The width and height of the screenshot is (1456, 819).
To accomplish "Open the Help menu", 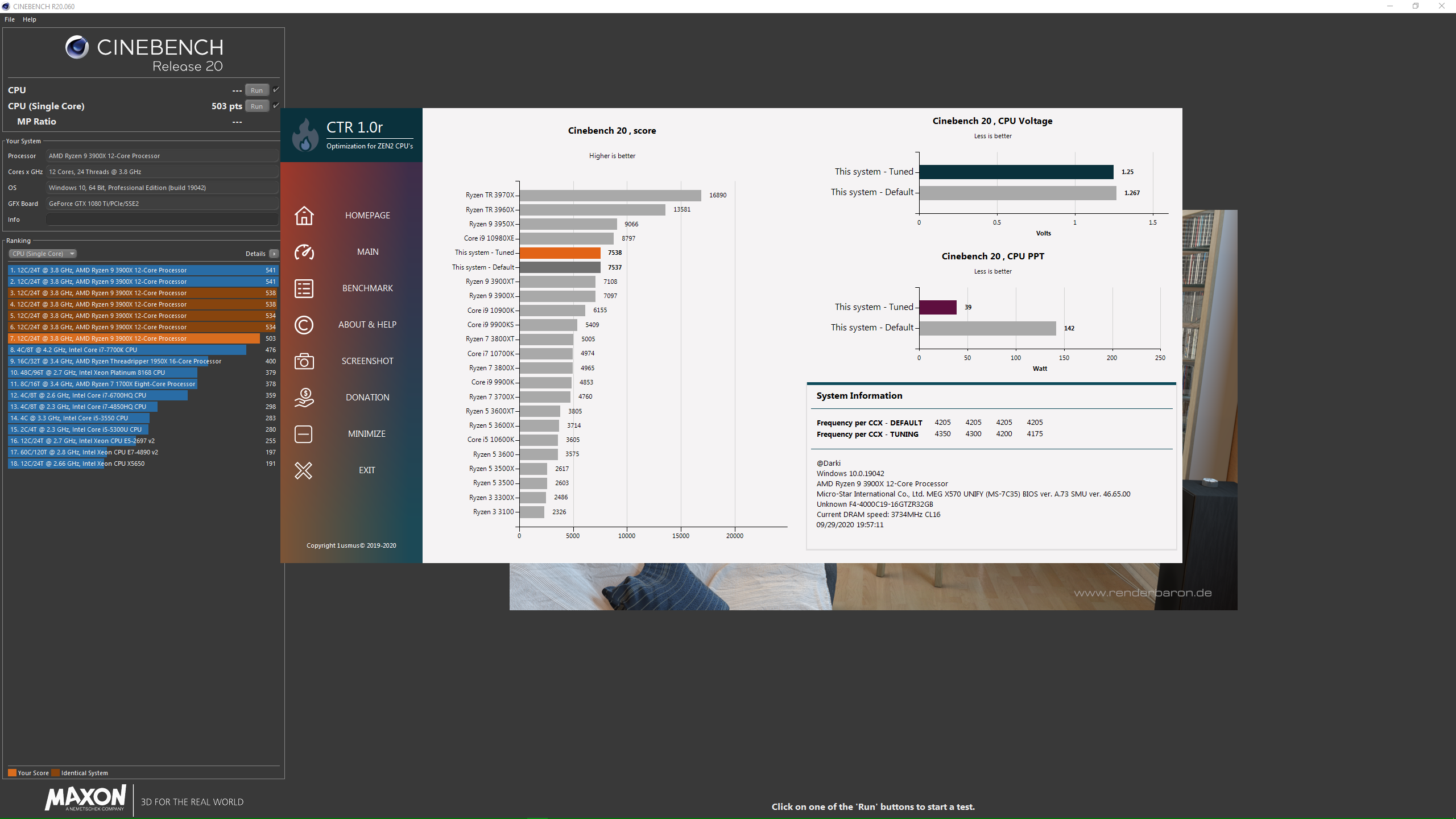I will pyautogui.click(x=30, y=19).
